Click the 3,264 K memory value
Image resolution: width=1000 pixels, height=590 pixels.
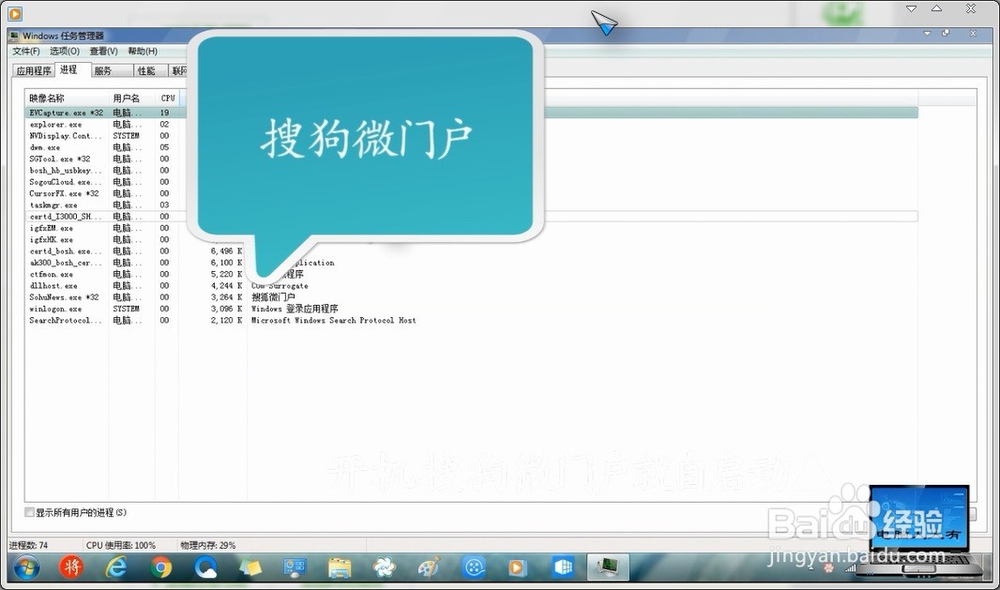pos(226,297)
